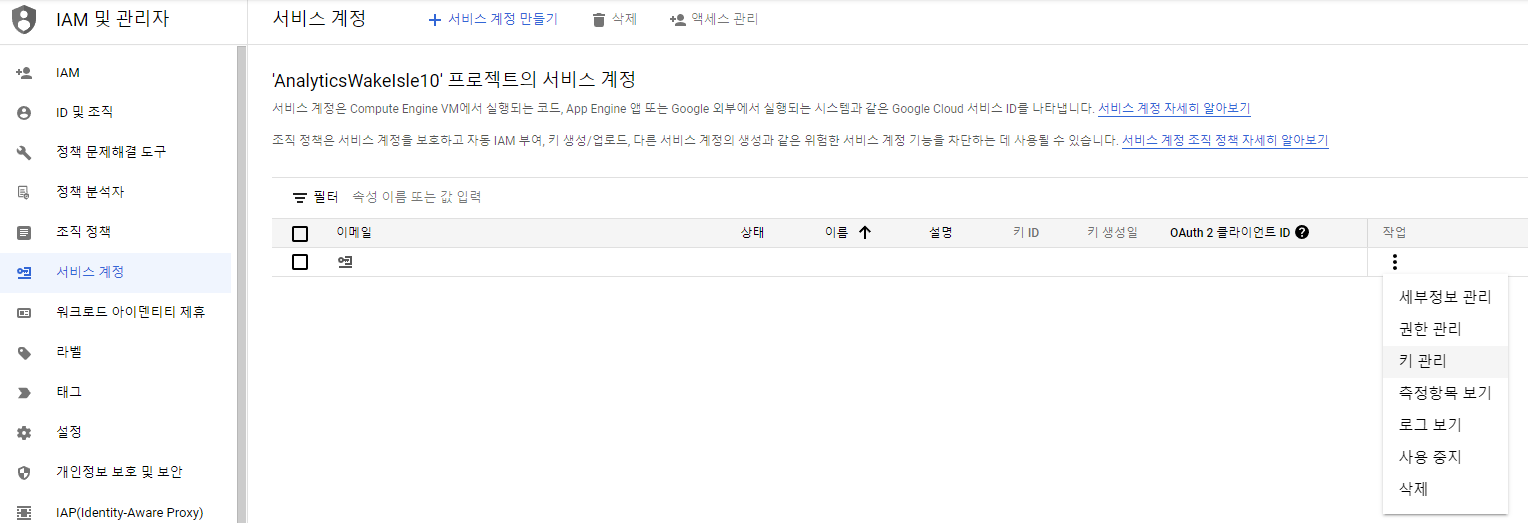The height and width of the screenshot is (523, 1528).
Task: Click the 액세스 관리 toolbar button
Action: (714, 19)
